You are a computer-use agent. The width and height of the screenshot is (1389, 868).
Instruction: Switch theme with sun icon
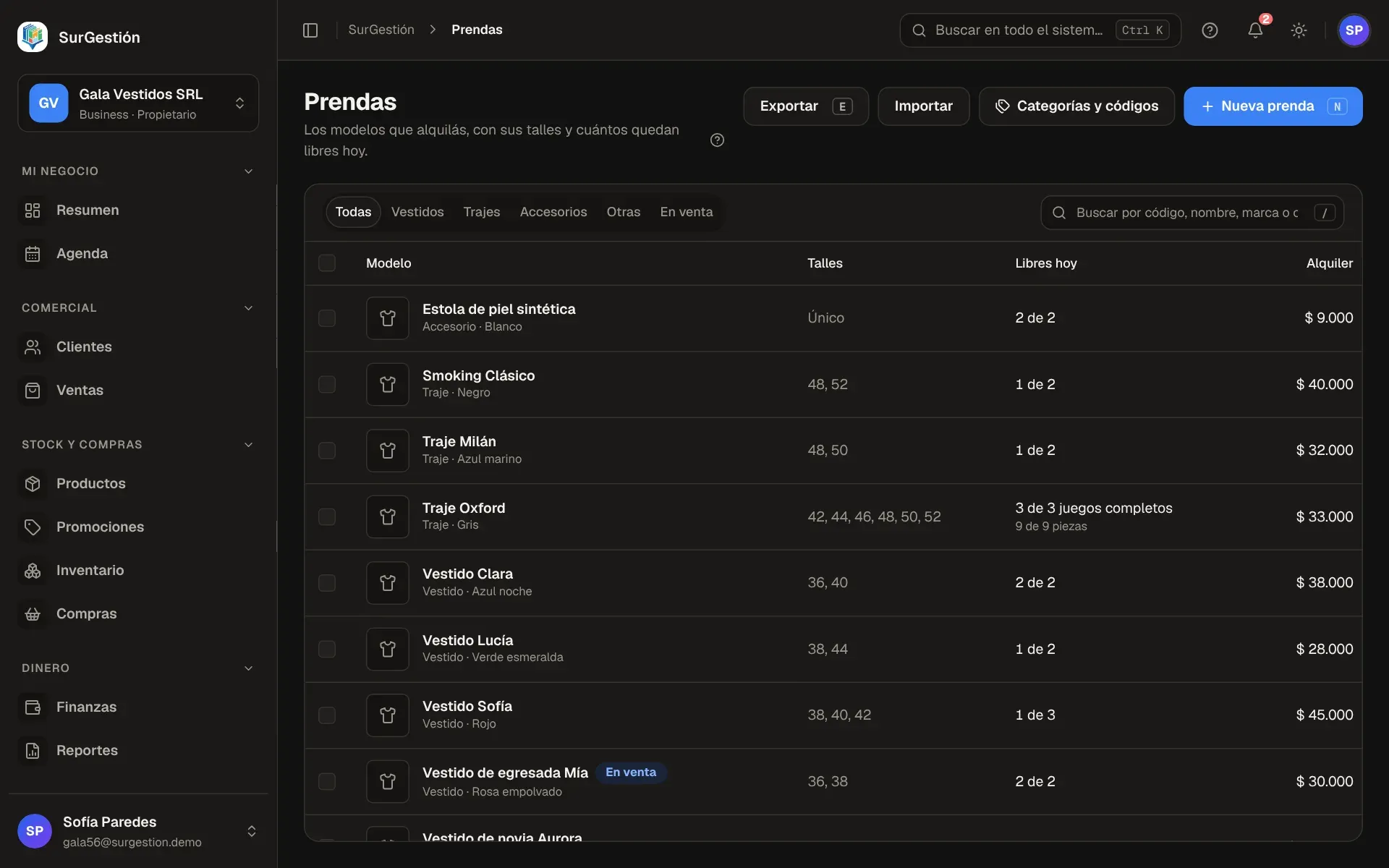pos(1299,30)
